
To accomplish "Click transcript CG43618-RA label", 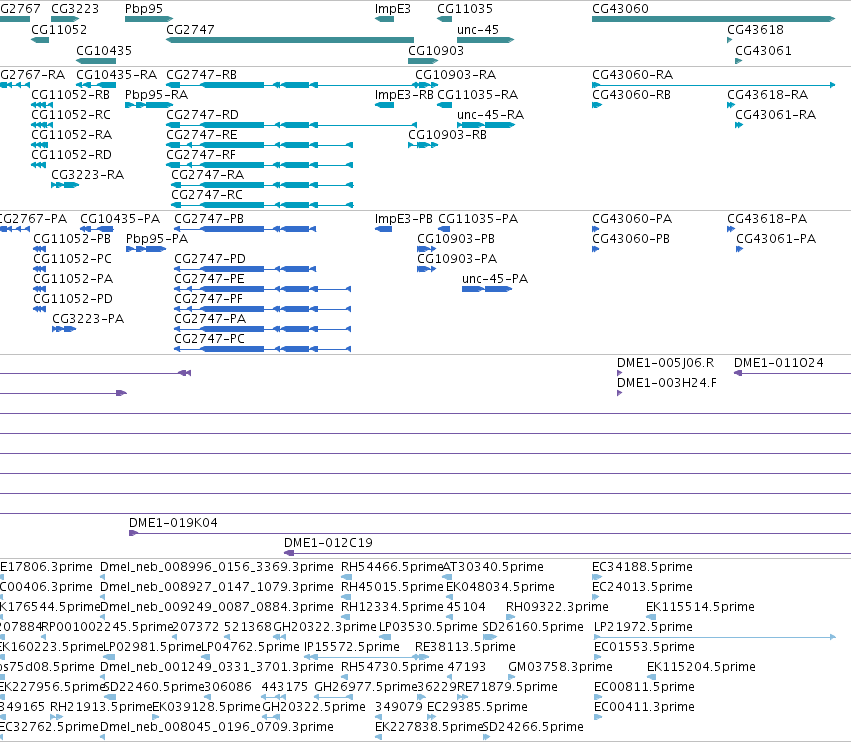I will point(768,94).
